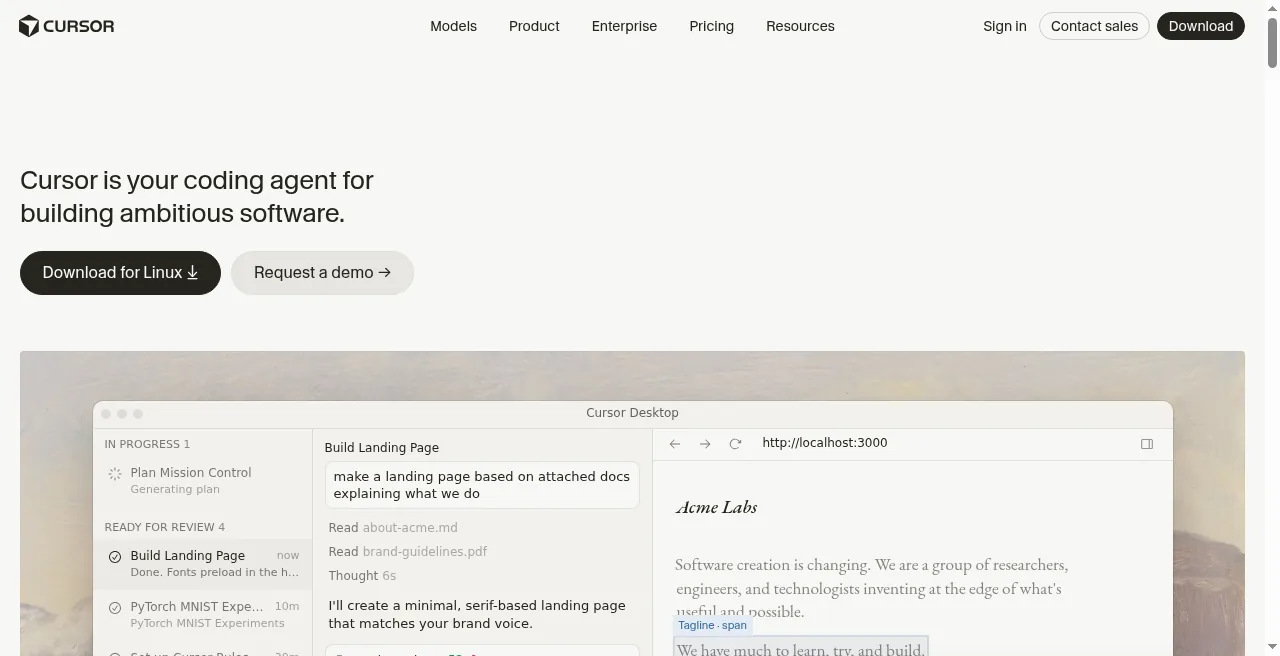Viewport: 1280px width, 656px height.
Task: Click the scrollbar down arrow
Action: (1272, 648)
